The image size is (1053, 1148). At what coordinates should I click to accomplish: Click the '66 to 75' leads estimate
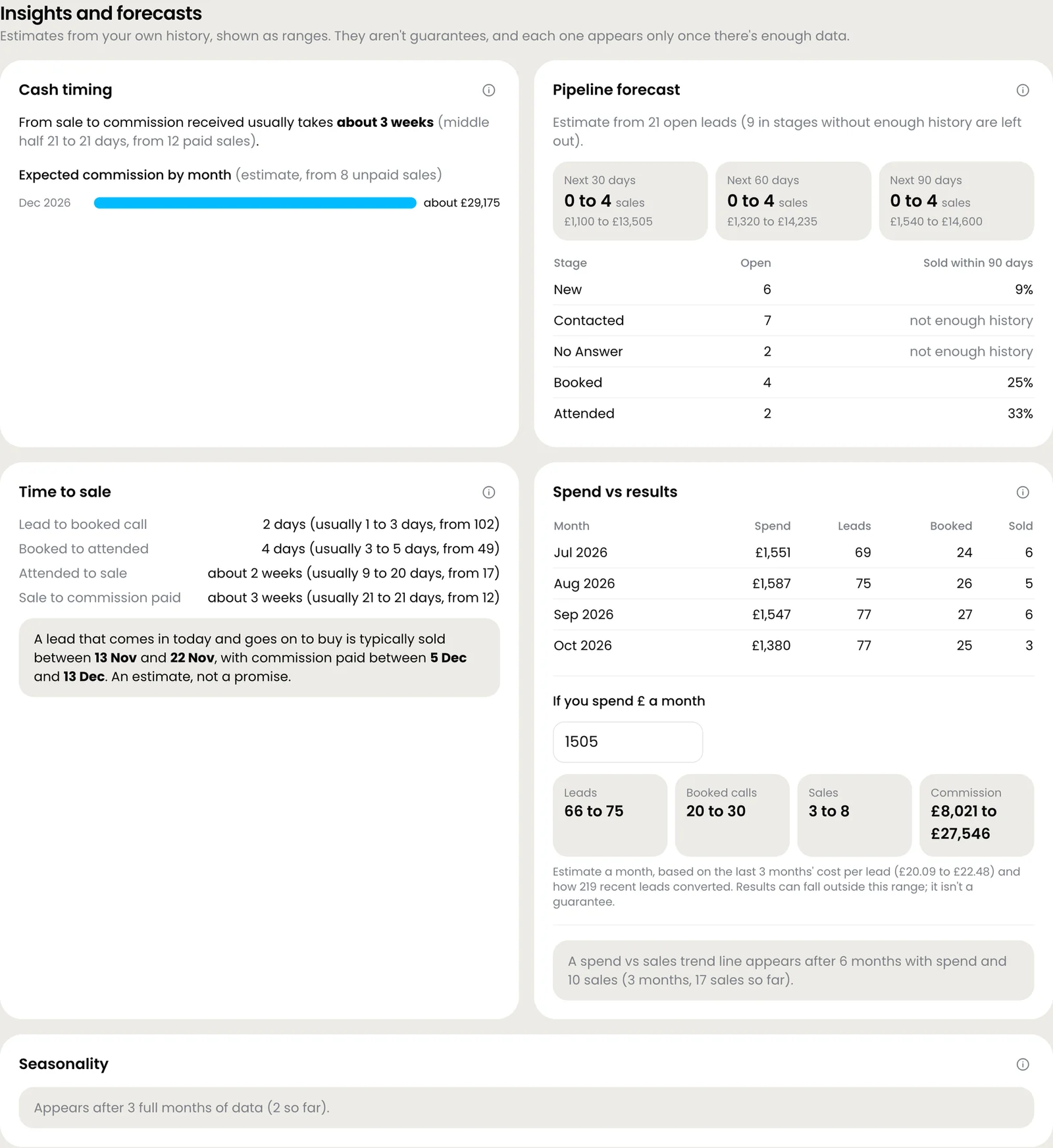(594, 811)
